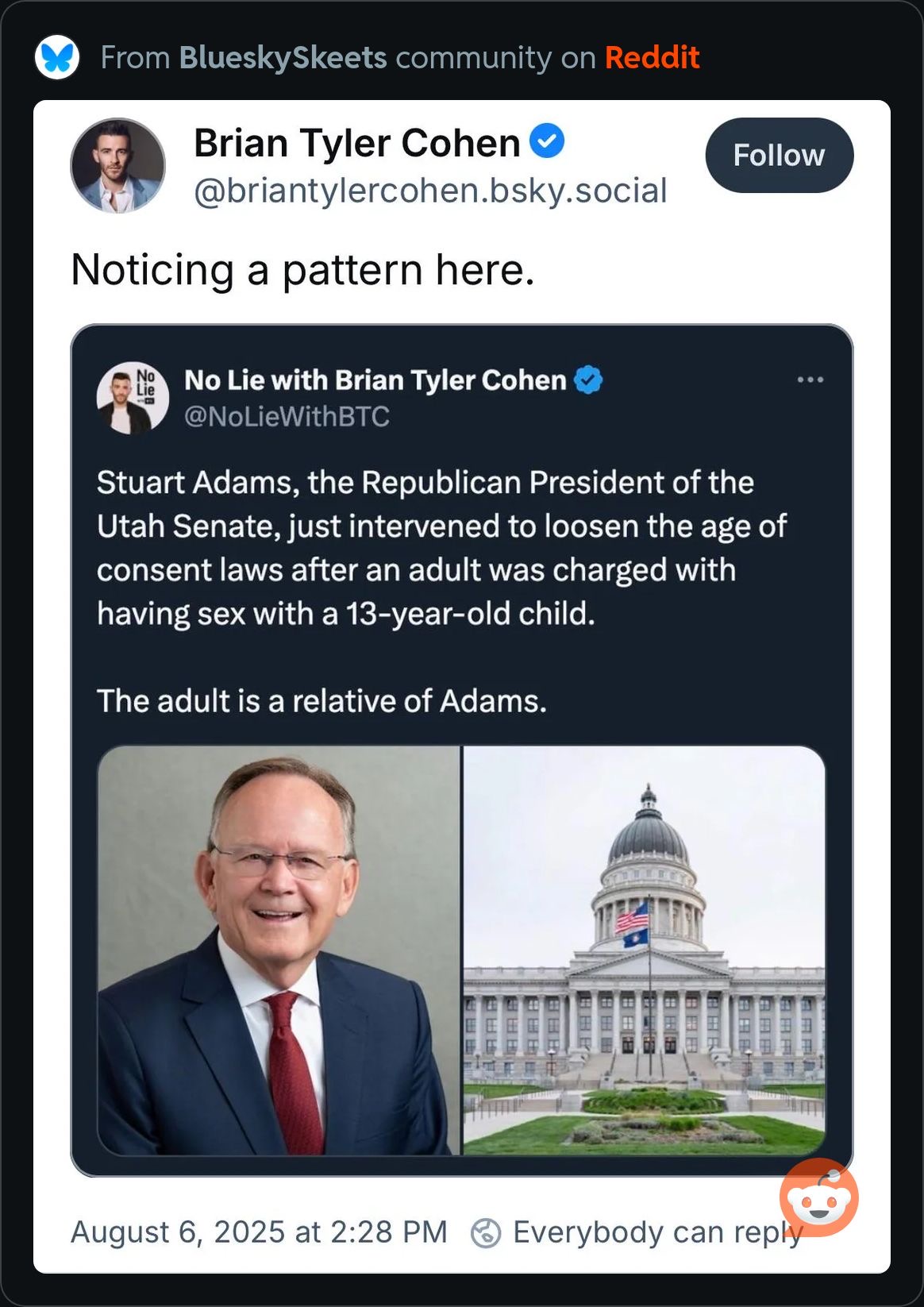
Task: Click the Reddit Snoo mascot icon
Action: click(x=818, y=1197)
